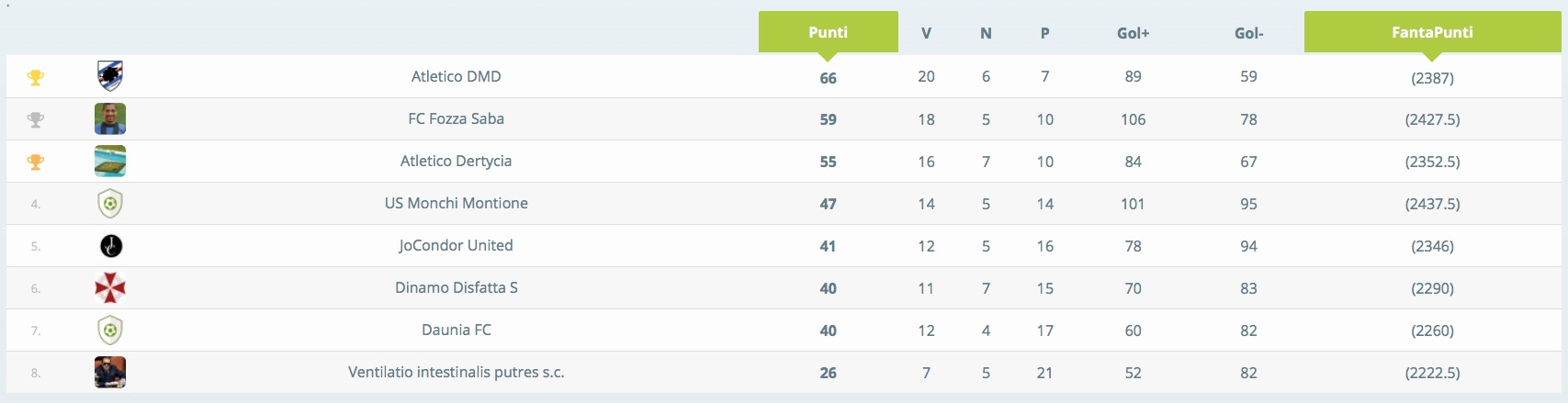Viewport: 1568px width, 403px height.
Task: Open the Atletico DMD team link
Action: [457, 76]
